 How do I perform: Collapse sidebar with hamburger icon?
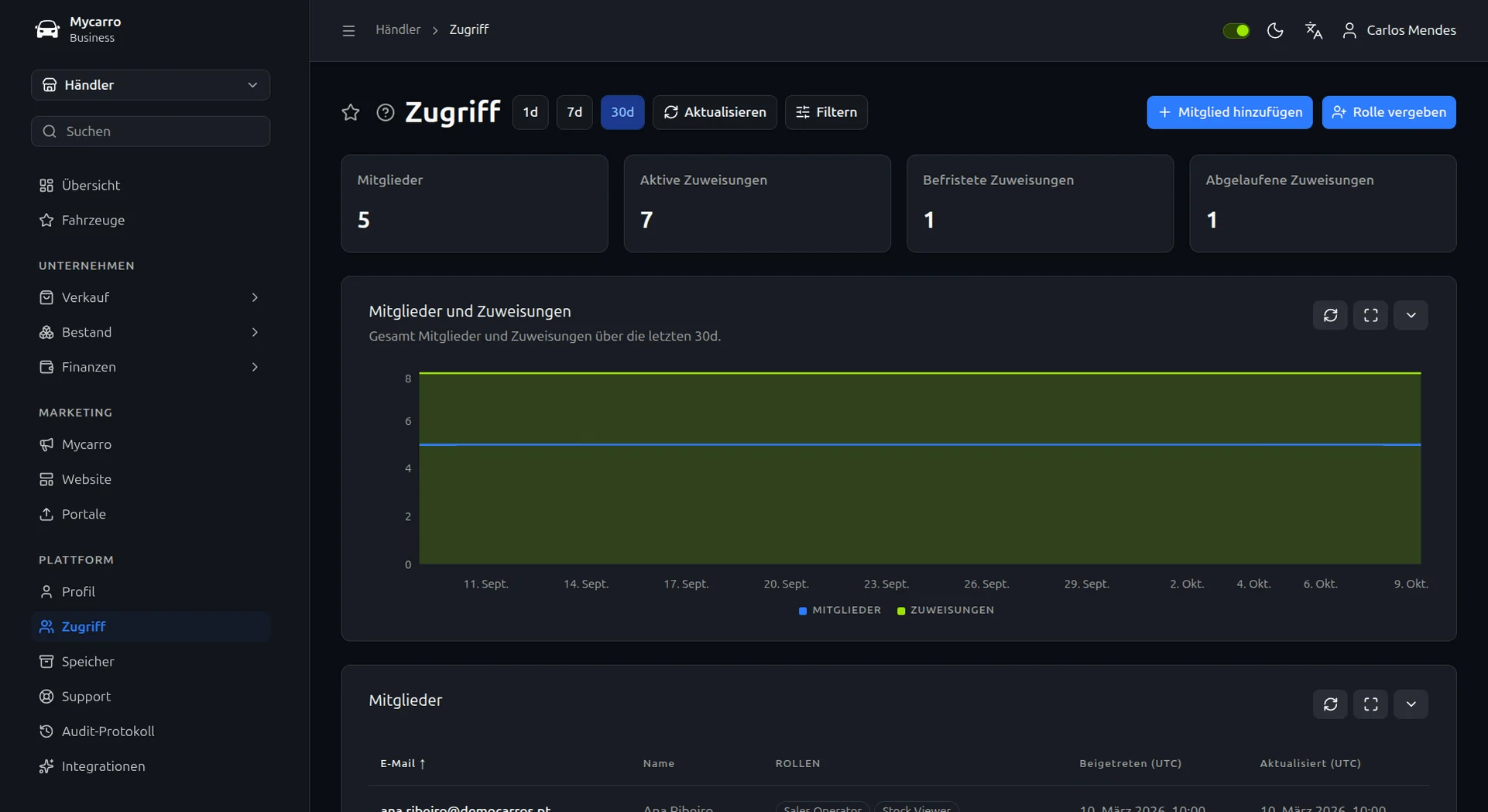tap(348, 30)
